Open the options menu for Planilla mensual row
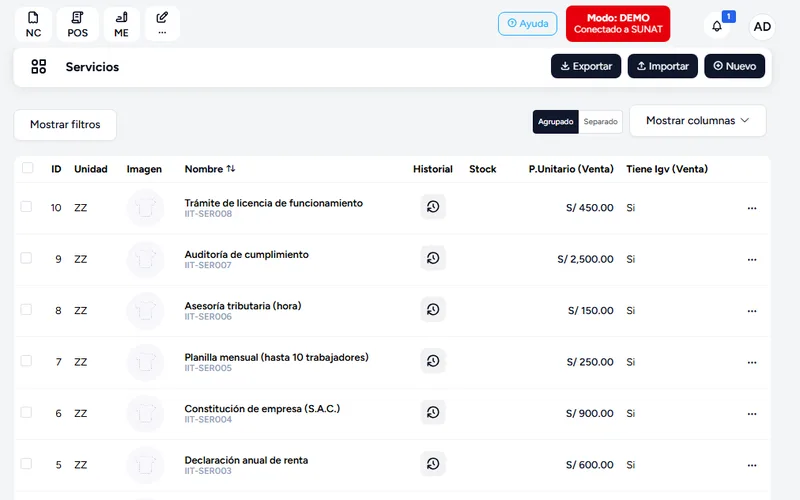The image size is (800, 500). (x=752, y=363)
